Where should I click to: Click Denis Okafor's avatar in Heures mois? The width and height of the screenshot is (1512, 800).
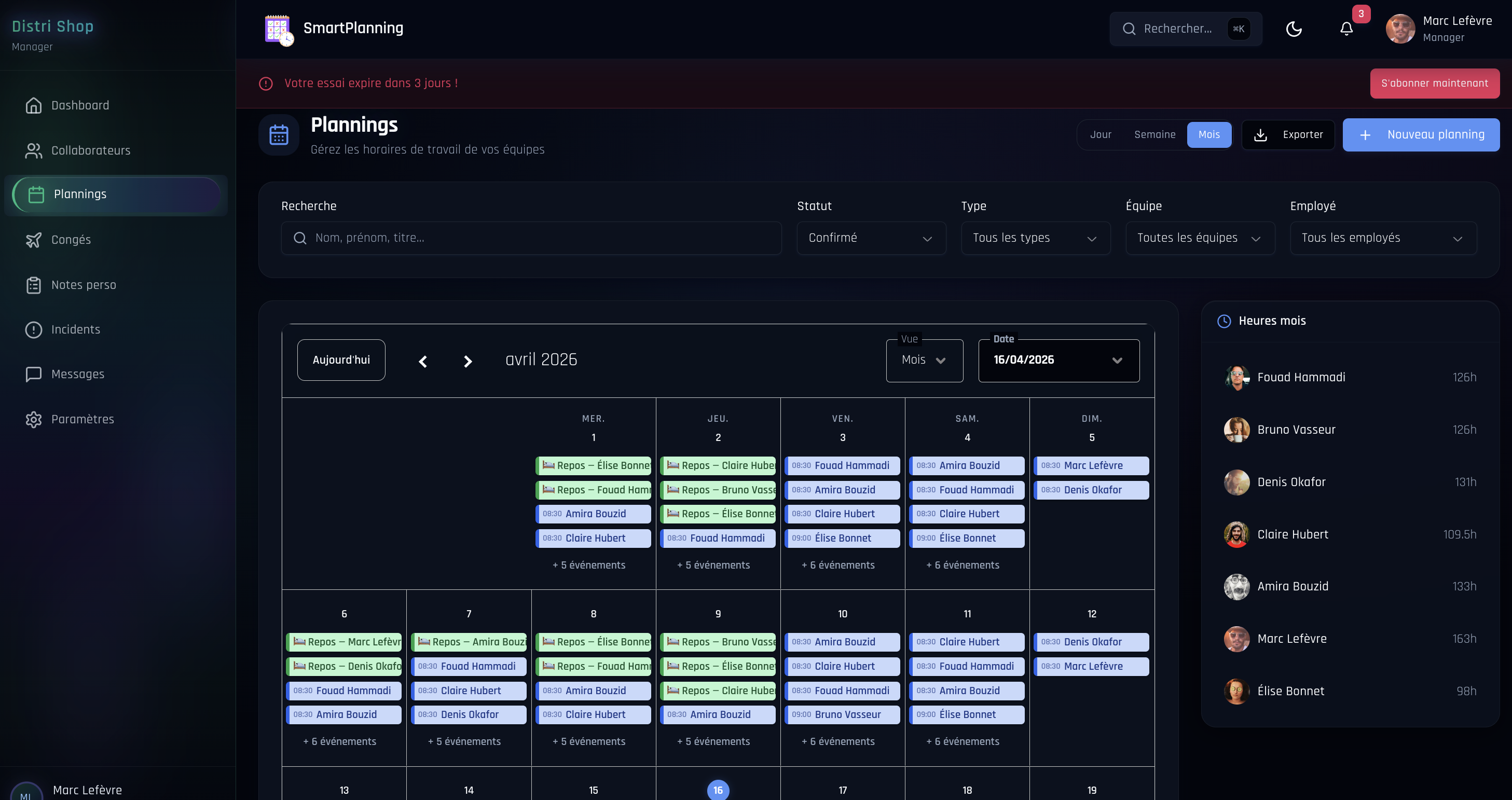(x=1236, y=482)
